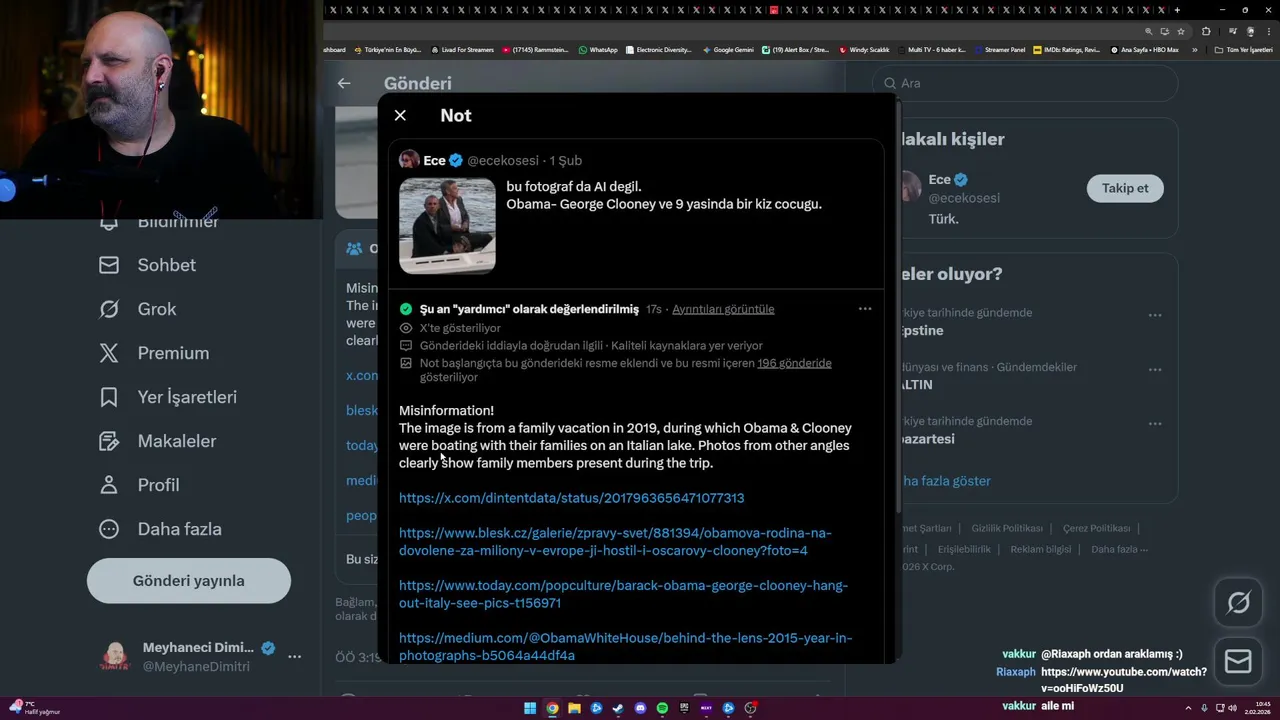The width and height of the screenshot is (1280, 720).
Task: Open Meyhaneci Dimitri account menu dots
Action: 295,656
